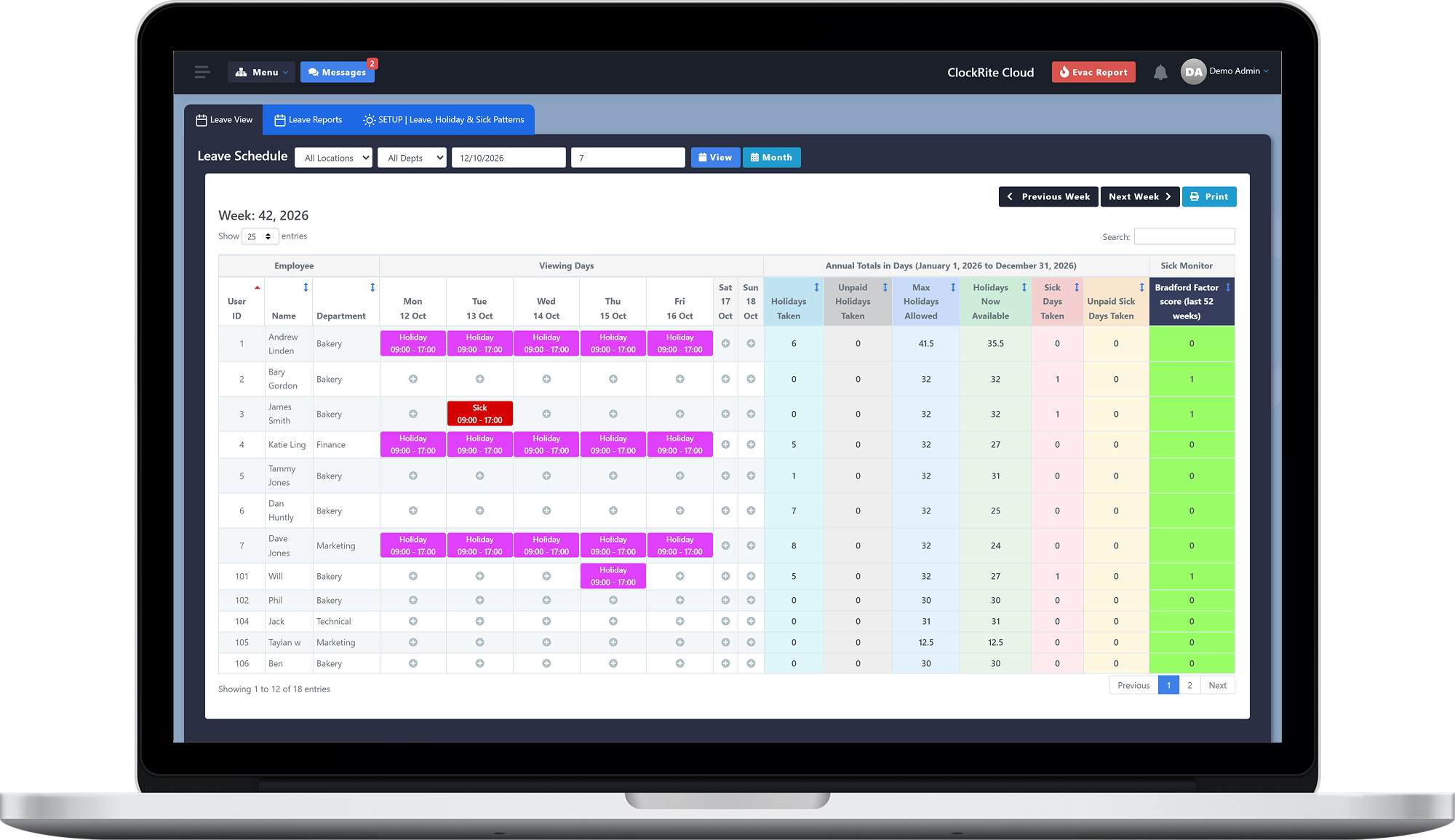Click the Next pagination link

click(1217, 685)
